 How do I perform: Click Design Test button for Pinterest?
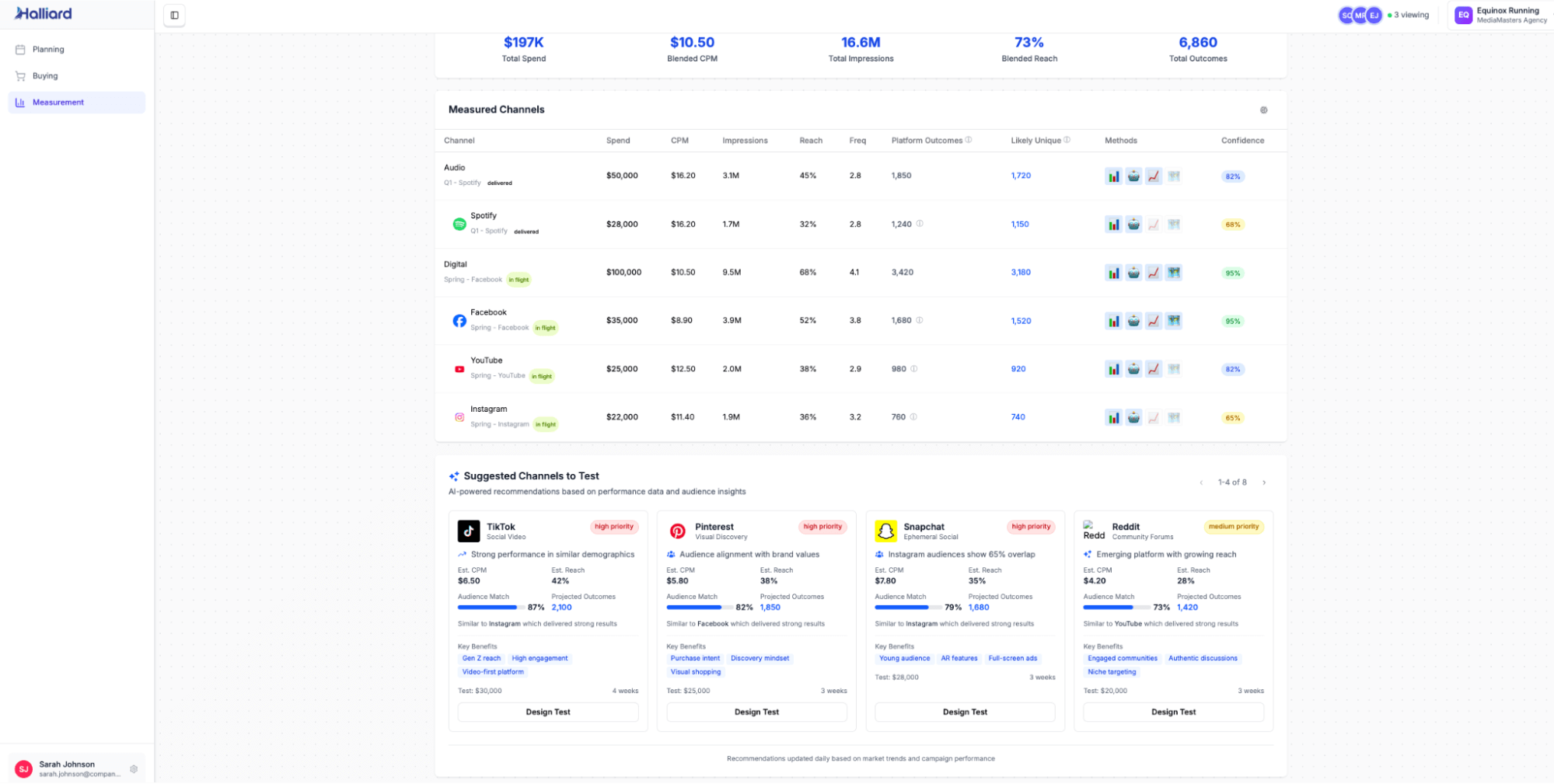(756, 712)
